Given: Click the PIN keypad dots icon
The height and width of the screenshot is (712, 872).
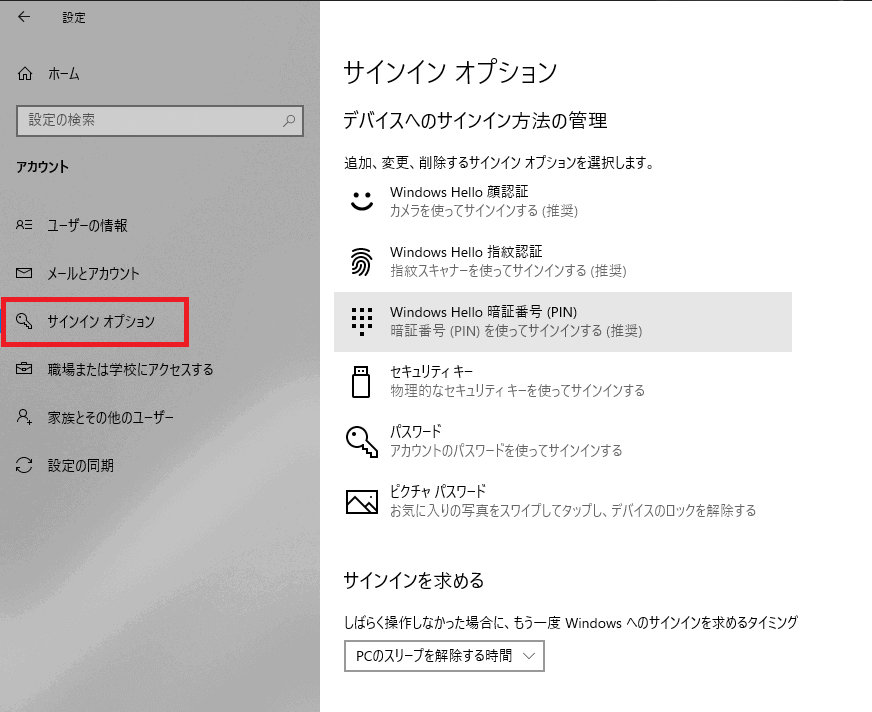Looking at the screenshot, I should (361, 322).
